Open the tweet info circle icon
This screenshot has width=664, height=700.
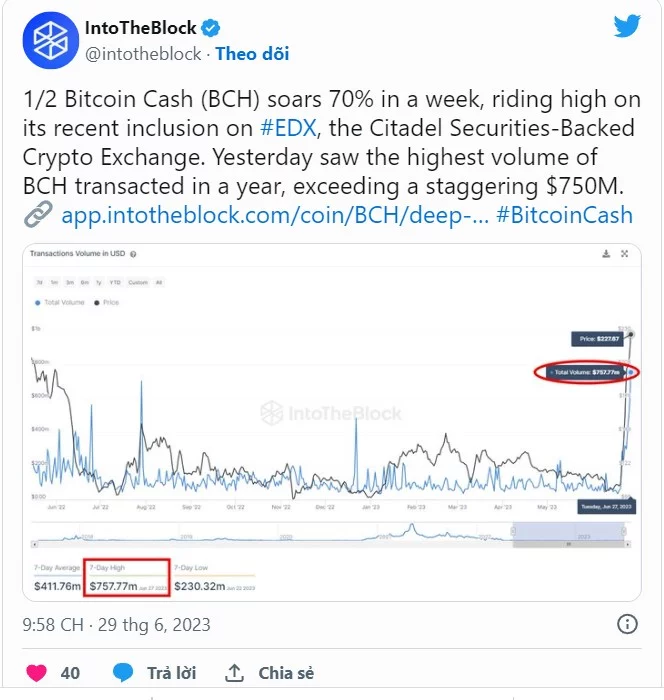coord(627,624)
